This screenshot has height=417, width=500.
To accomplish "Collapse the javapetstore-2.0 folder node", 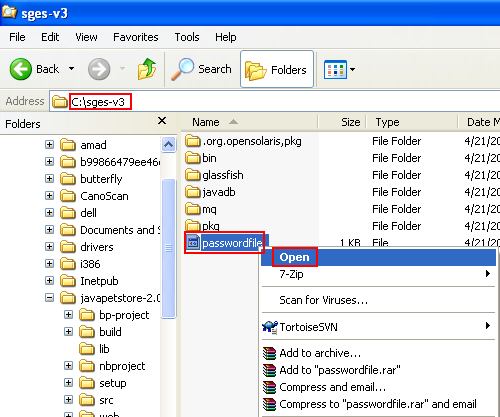I will click(x=49, y=298).
